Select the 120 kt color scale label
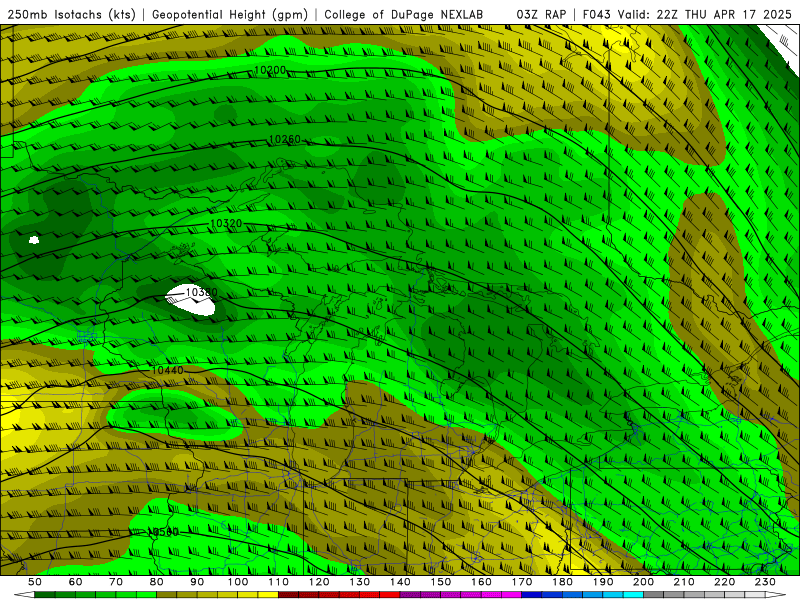The image size is (800, 600). click(319, 582)
